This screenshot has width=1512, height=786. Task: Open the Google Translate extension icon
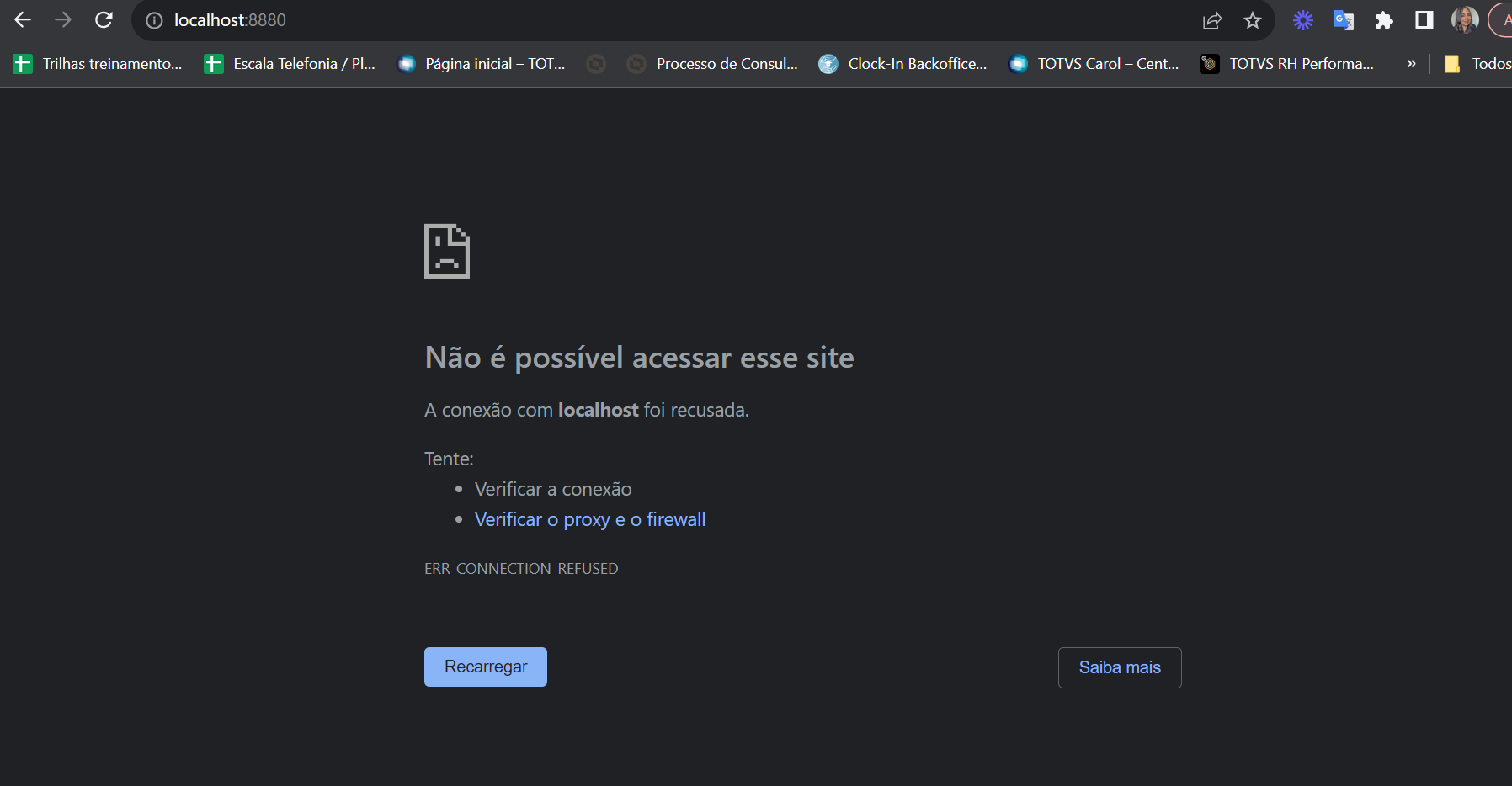tap(1344, 20)
